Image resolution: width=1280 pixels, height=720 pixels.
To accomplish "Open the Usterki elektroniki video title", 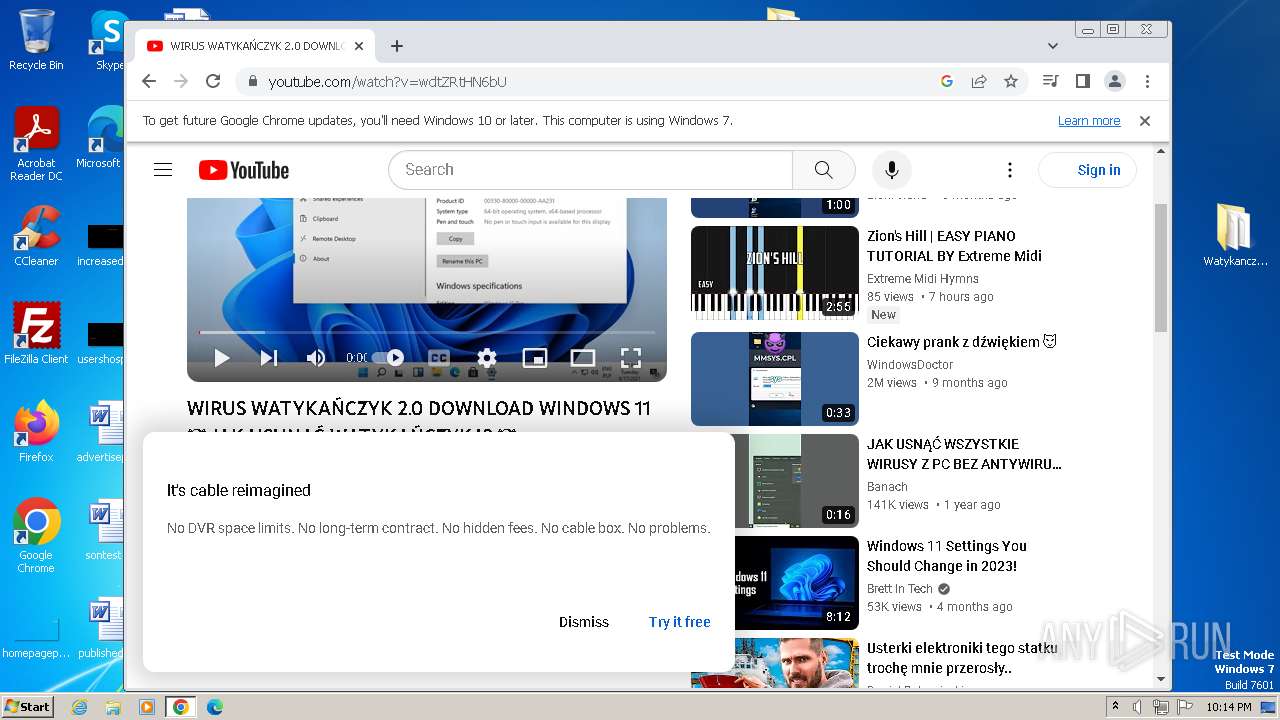I will pos(962,658).
